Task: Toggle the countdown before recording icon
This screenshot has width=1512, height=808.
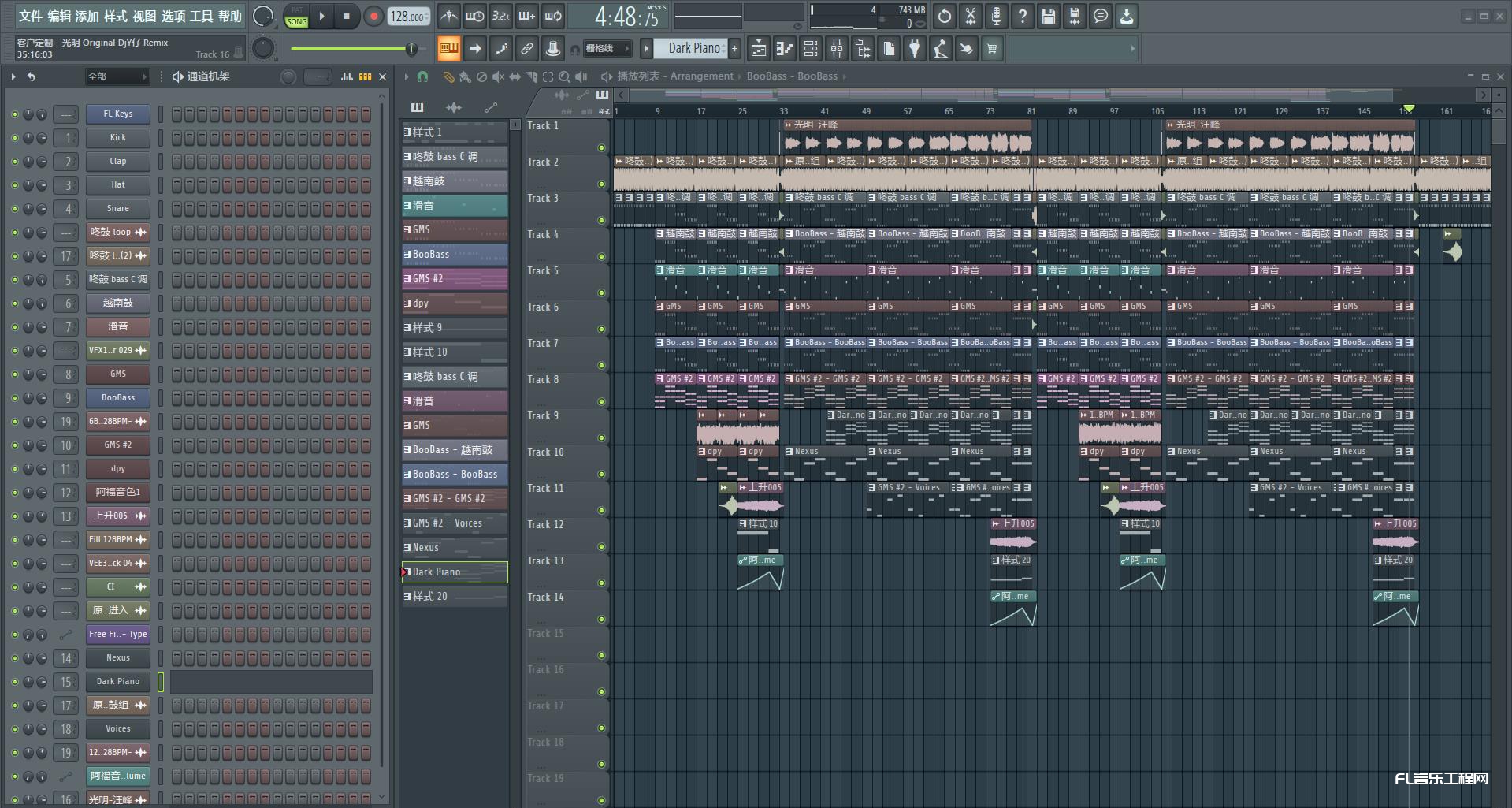Action: [501, 16]
